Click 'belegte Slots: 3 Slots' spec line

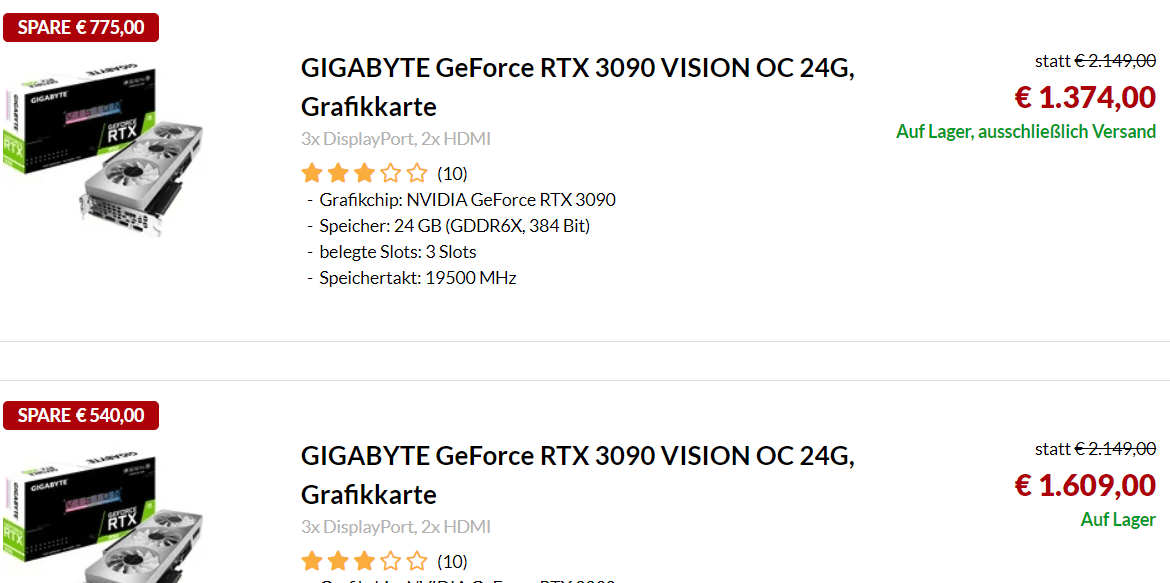(397, 252)
